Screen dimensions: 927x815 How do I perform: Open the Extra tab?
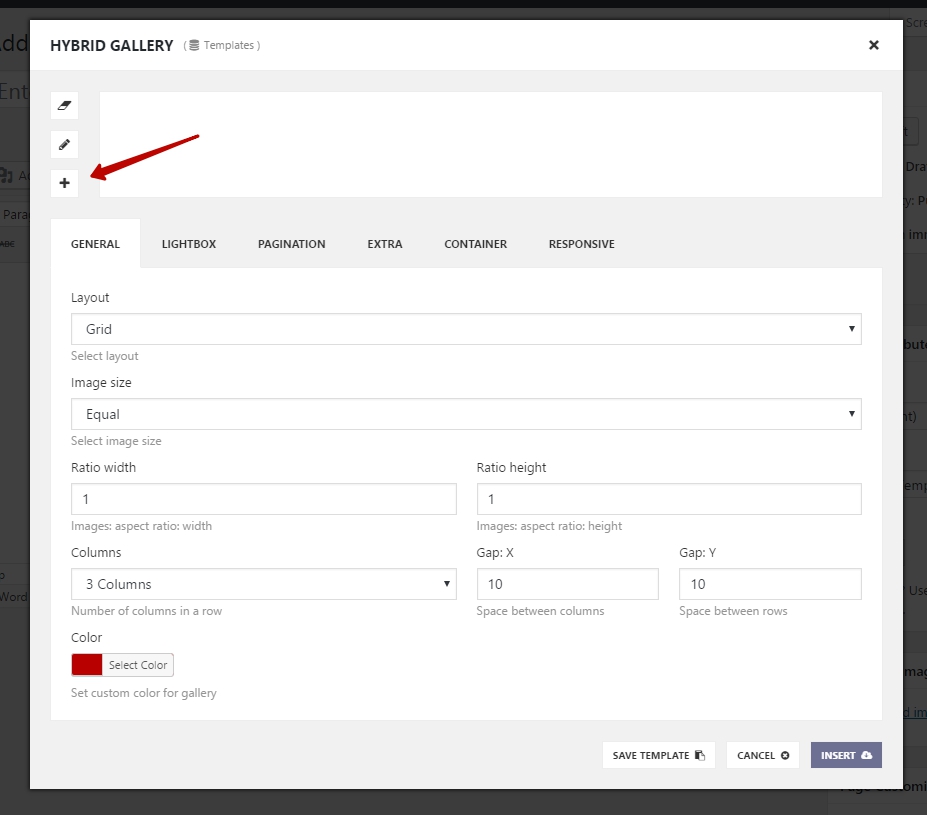(385, 244)
